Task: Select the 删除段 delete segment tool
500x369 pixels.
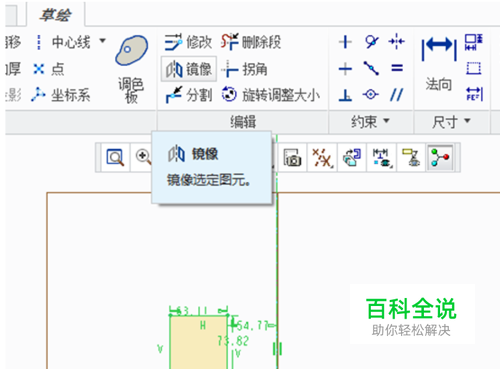Action: (251, 42)
